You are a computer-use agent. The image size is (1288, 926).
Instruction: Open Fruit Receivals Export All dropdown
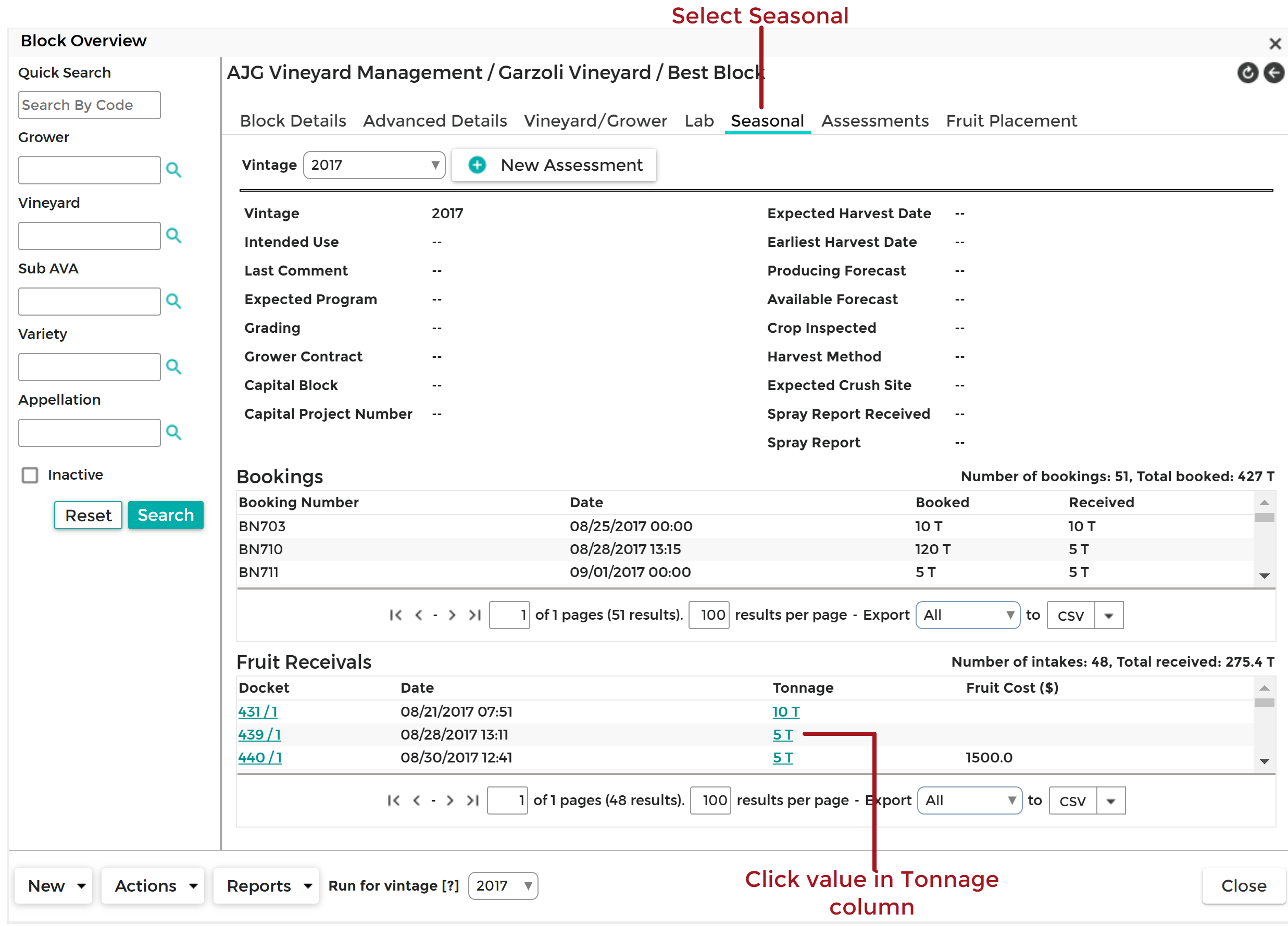969,800
